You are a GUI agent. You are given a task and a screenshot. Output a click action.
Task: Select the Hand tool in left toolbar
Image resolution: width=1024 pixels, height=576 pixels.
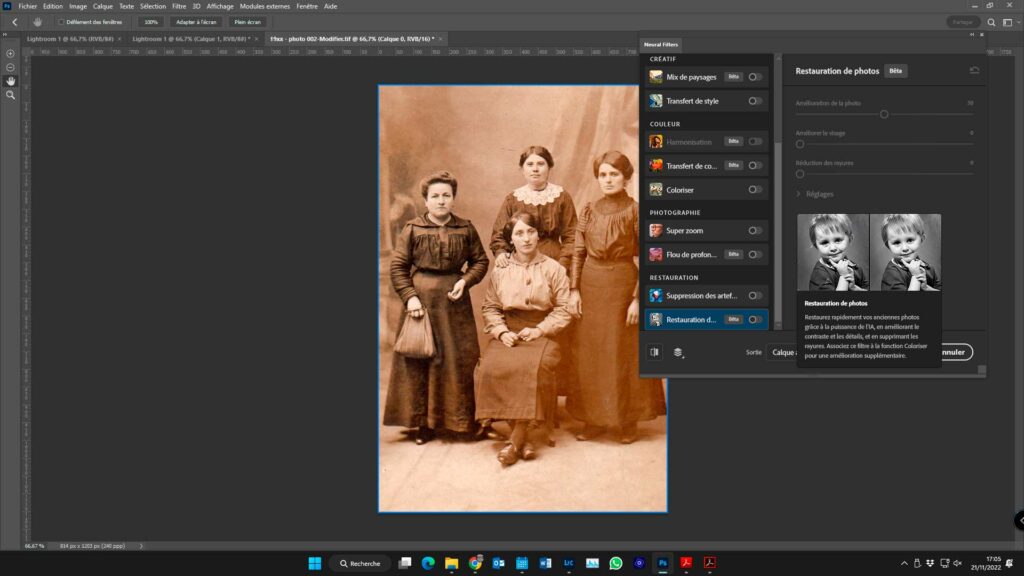click(11, 81)
